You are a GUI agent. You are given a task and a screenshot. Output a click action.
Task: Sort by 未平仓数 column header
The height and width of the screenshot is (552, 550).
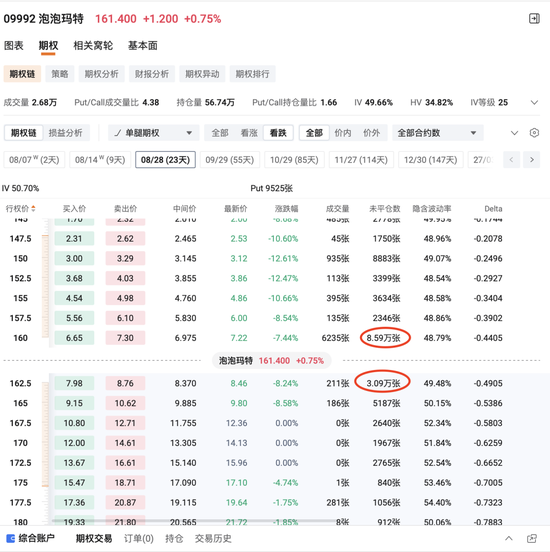coord(385,209)
